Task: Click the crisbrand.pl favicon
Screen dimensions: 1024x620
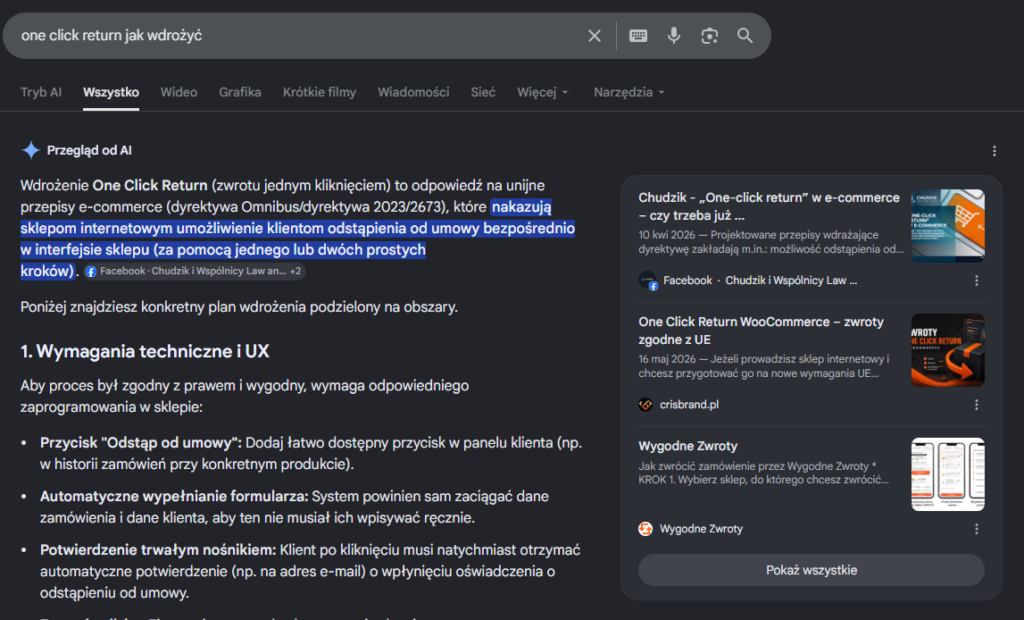Action: 645,404
